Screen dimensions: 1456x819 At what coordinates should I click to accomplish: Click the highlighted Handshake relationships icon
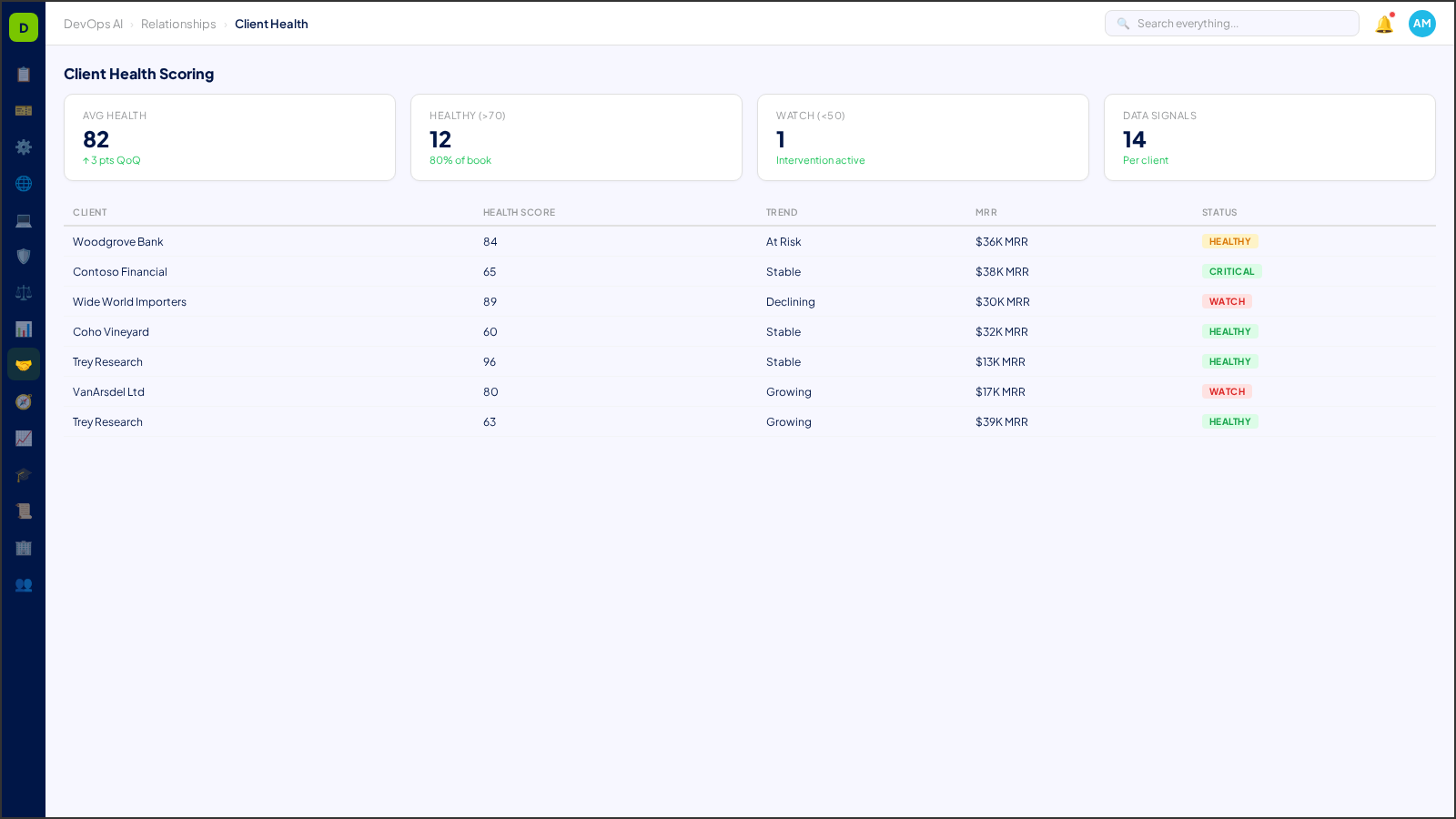pos(24,364)
